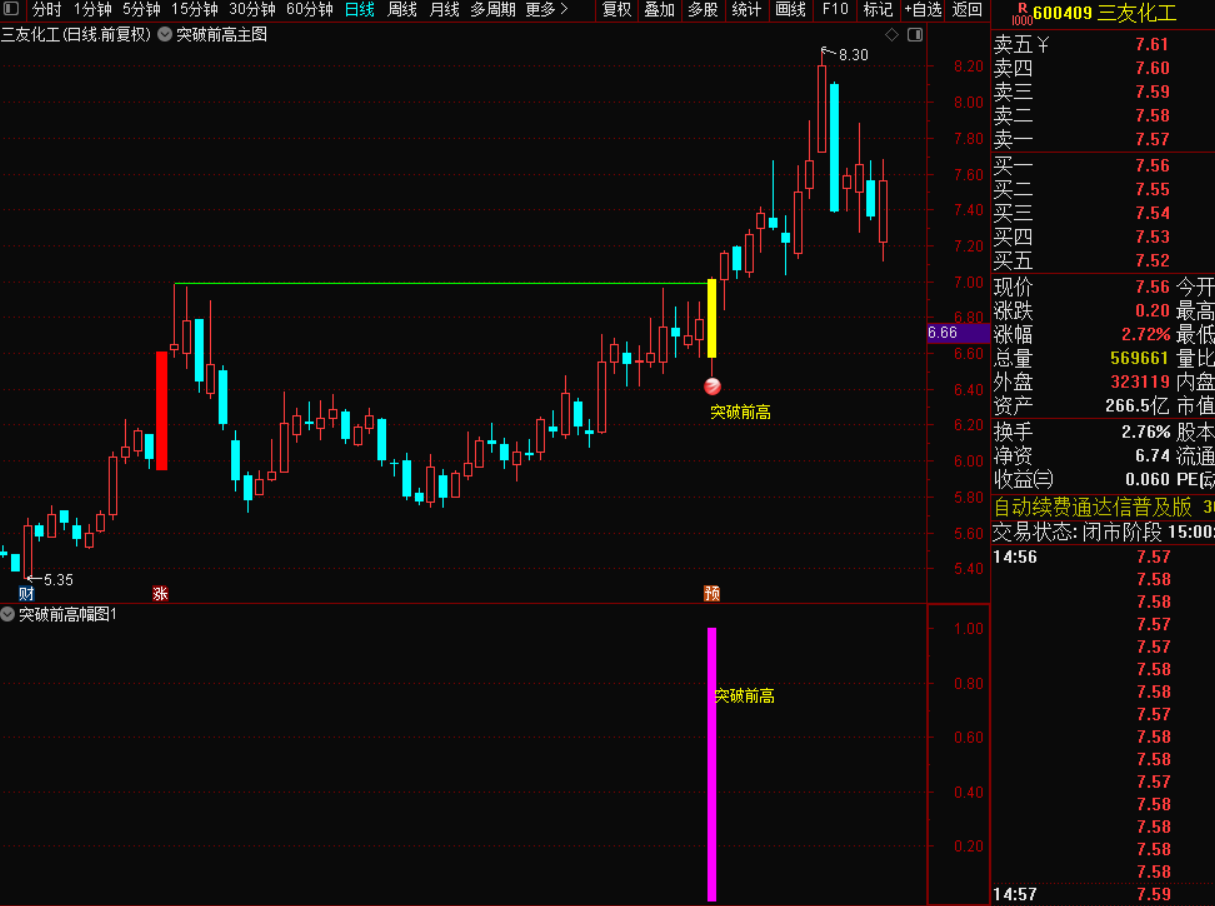Click the red ball breakout signal icon
The width and height of the screenshot is (1215, 906).
(x=712, y=386)
